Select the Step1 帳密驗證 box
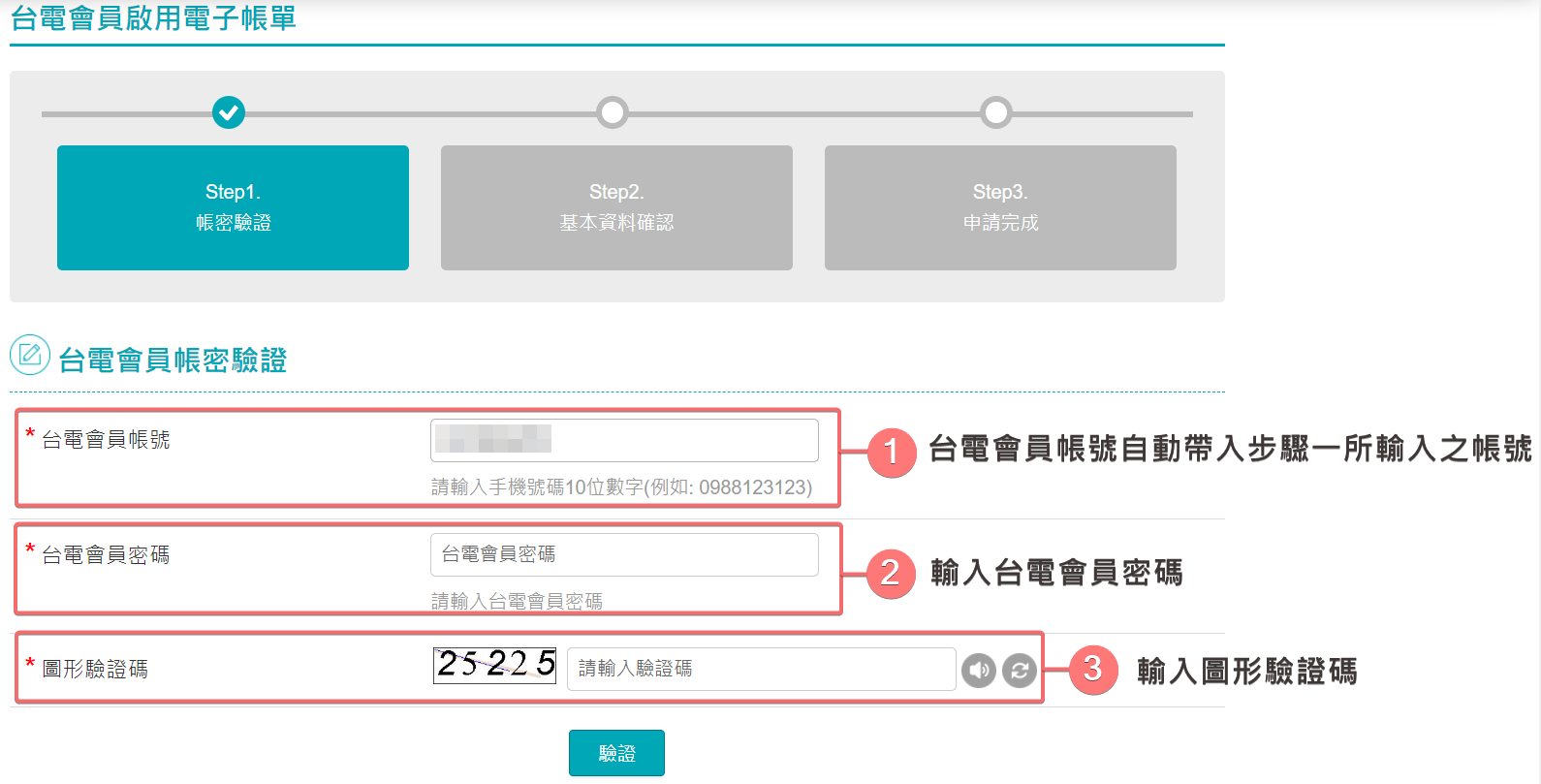This screenshot has width=1541, height=784. [233, 207]
